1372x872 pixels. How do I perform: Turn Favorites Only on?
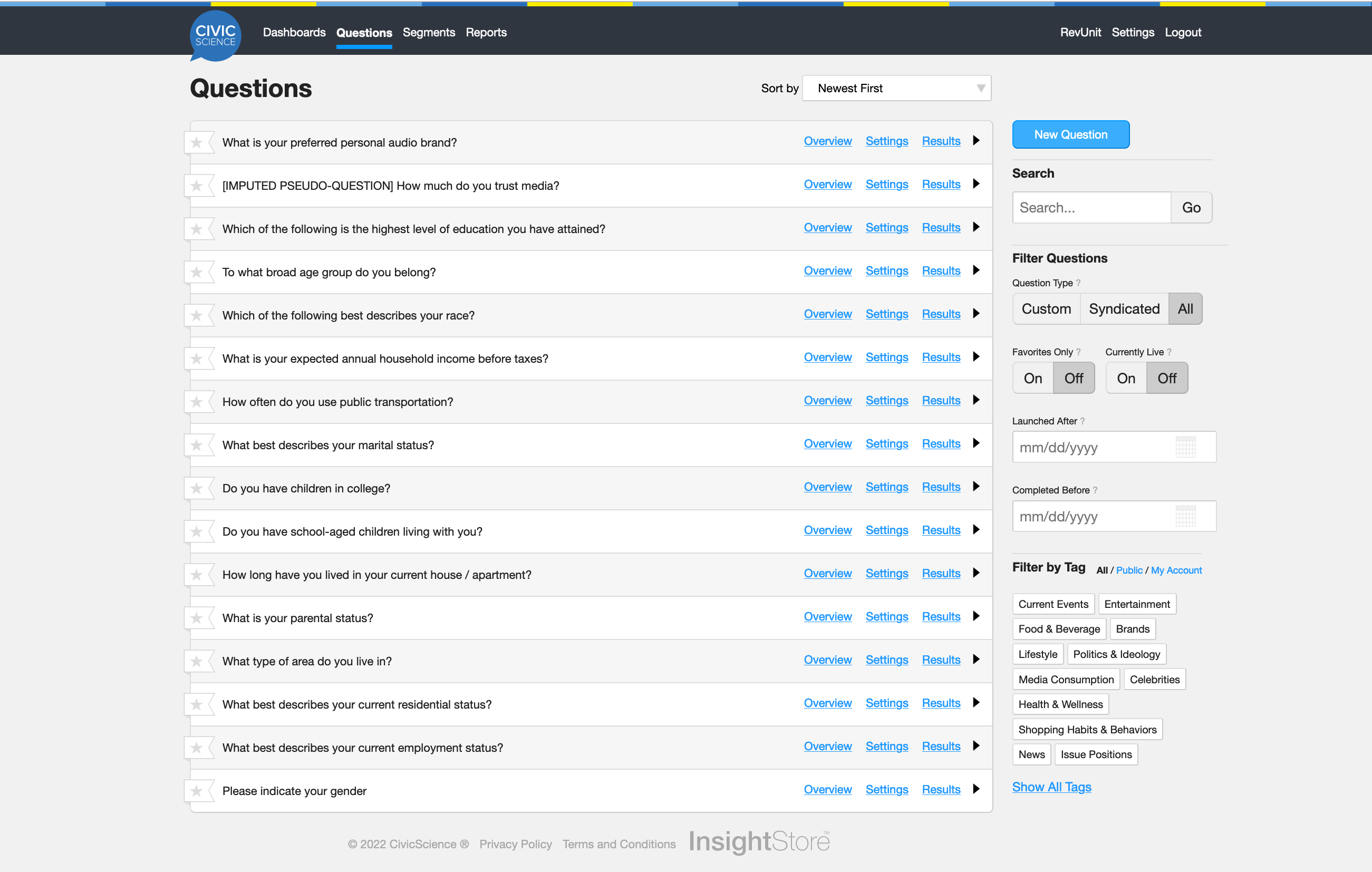pos(1032,378)
